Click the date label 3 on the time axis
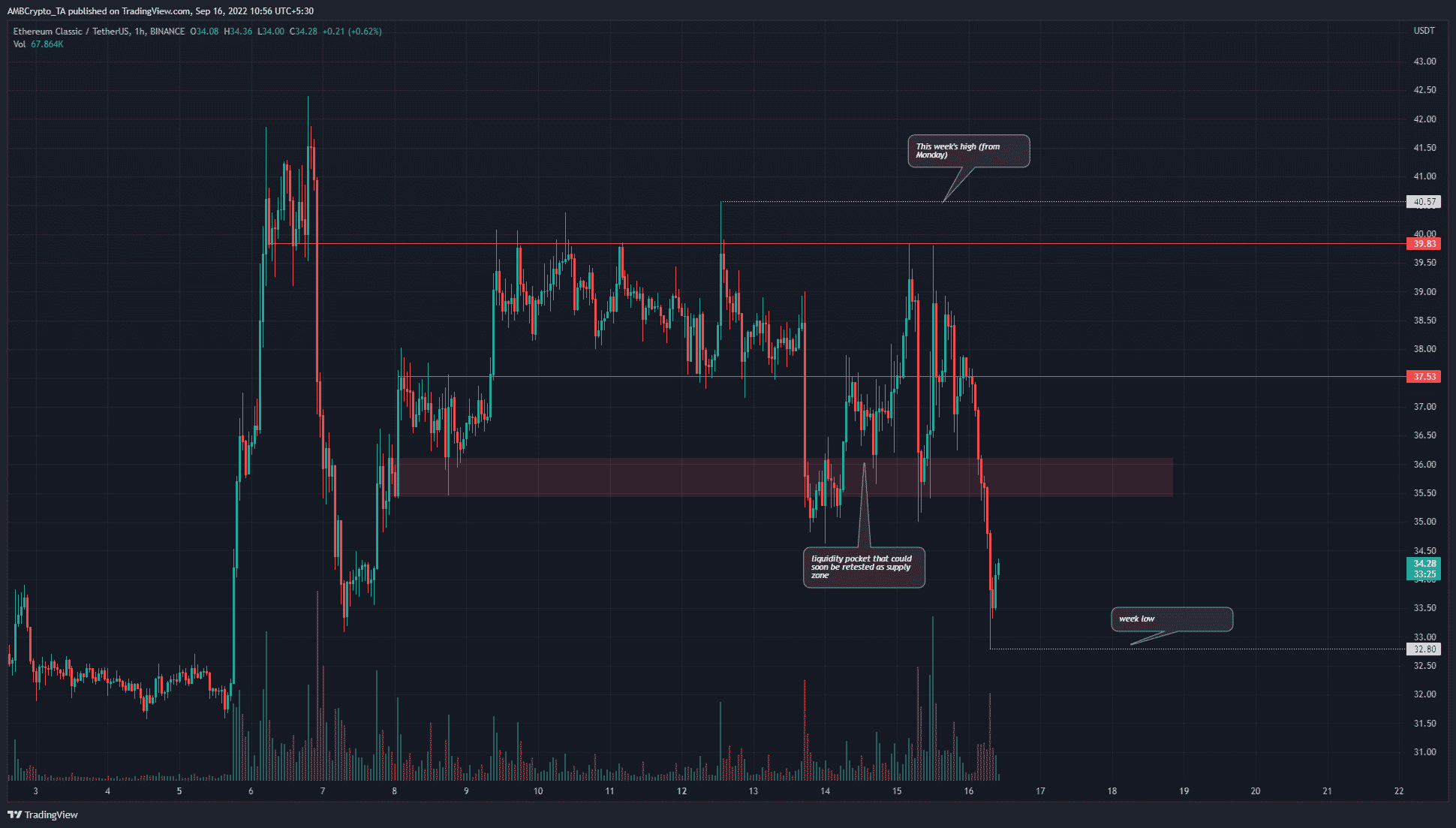This screenshot has height=828, width=1456. (36, 791)
